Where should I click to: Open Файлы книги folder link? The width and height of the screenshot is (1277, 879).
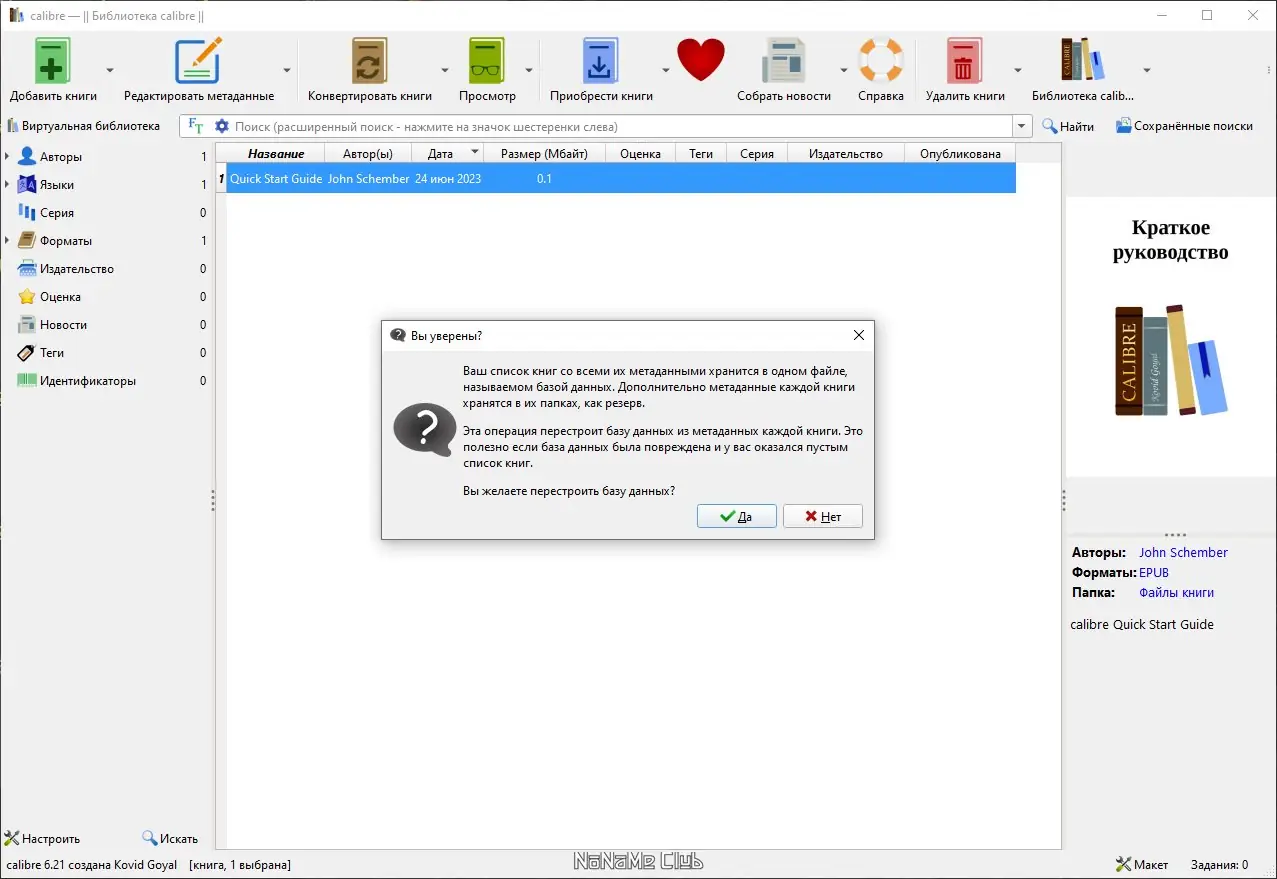coord(1176,593)
